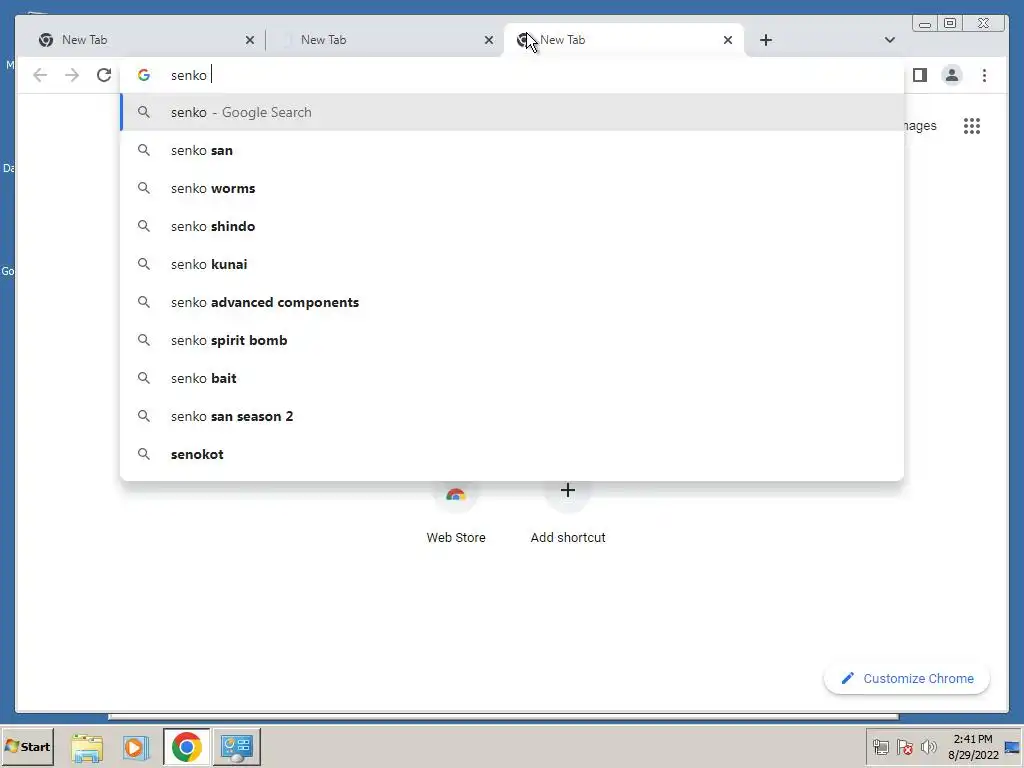Image resolution: width=1024 pixels, height=768 pixels.
Task: Open the Windows Start menu
Action: tap(27, 746)
